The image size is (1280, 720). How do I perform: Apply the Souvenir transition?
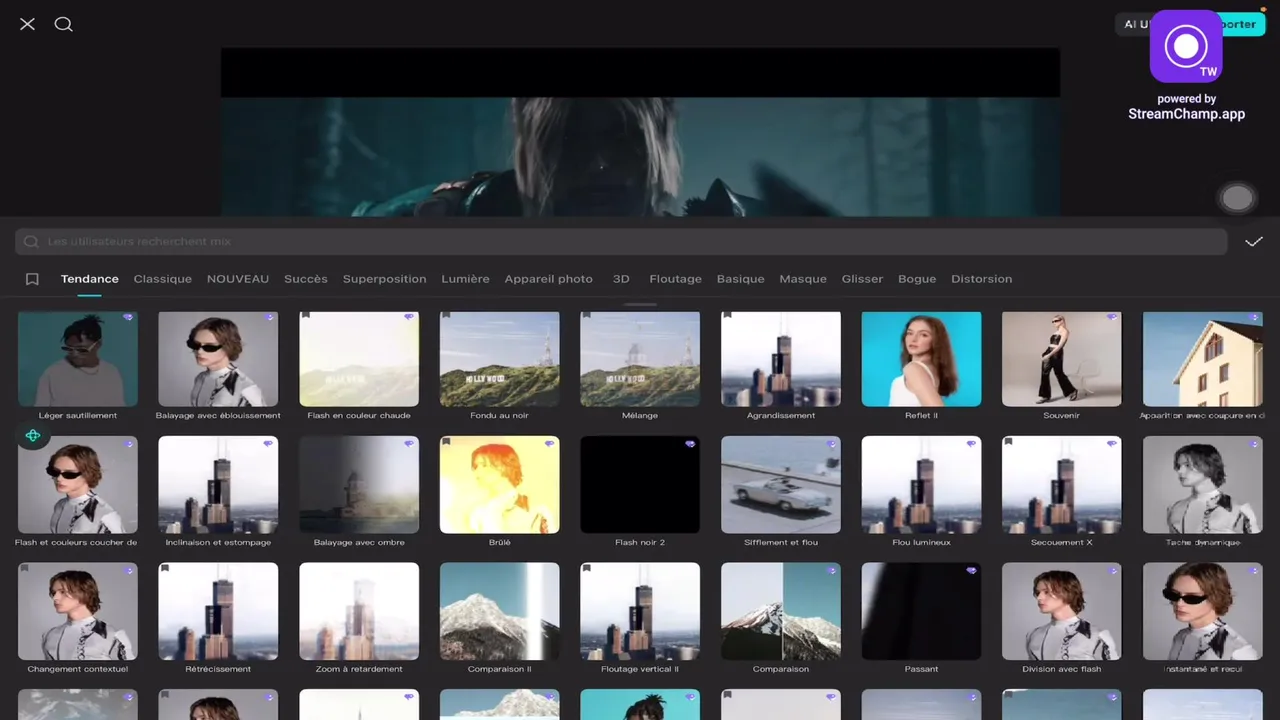(x=1062, y=359)
